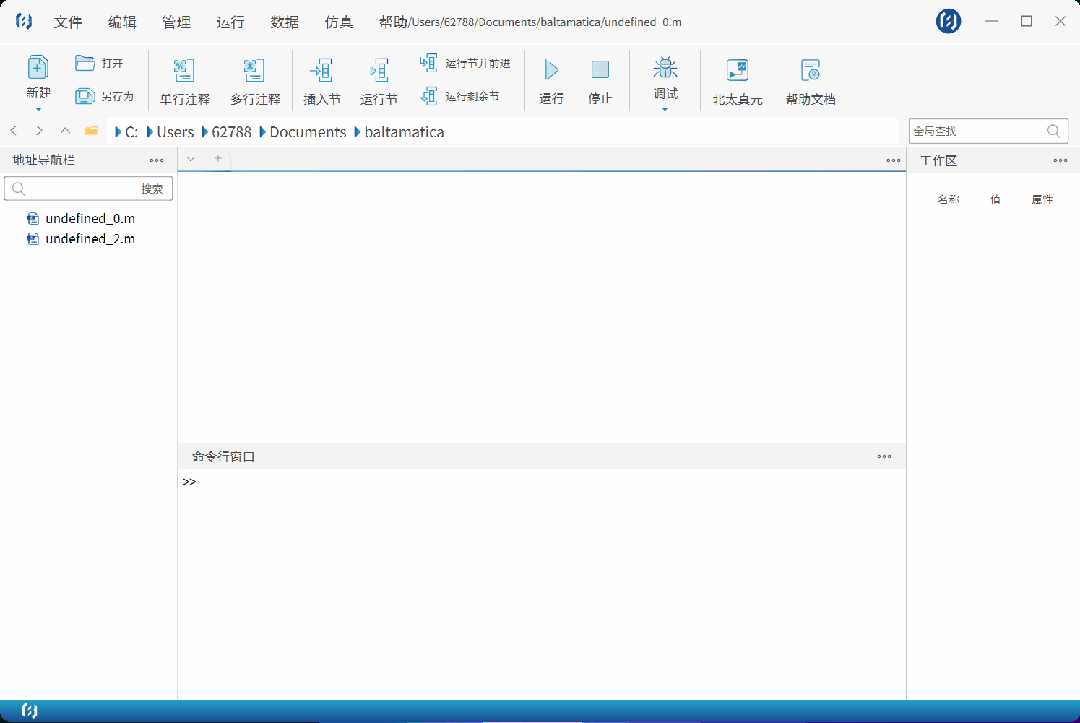Open the 命令行窗口 panel options (•••)
The width and height of the screenshot is (1080, 723).
(x=884, y=457)
